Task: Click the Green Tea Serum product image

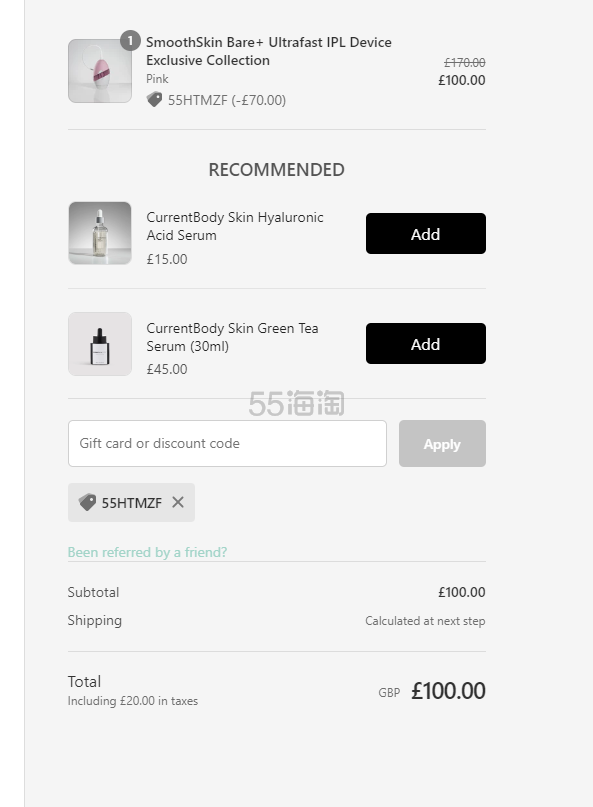Action: [x=99, y=343]
